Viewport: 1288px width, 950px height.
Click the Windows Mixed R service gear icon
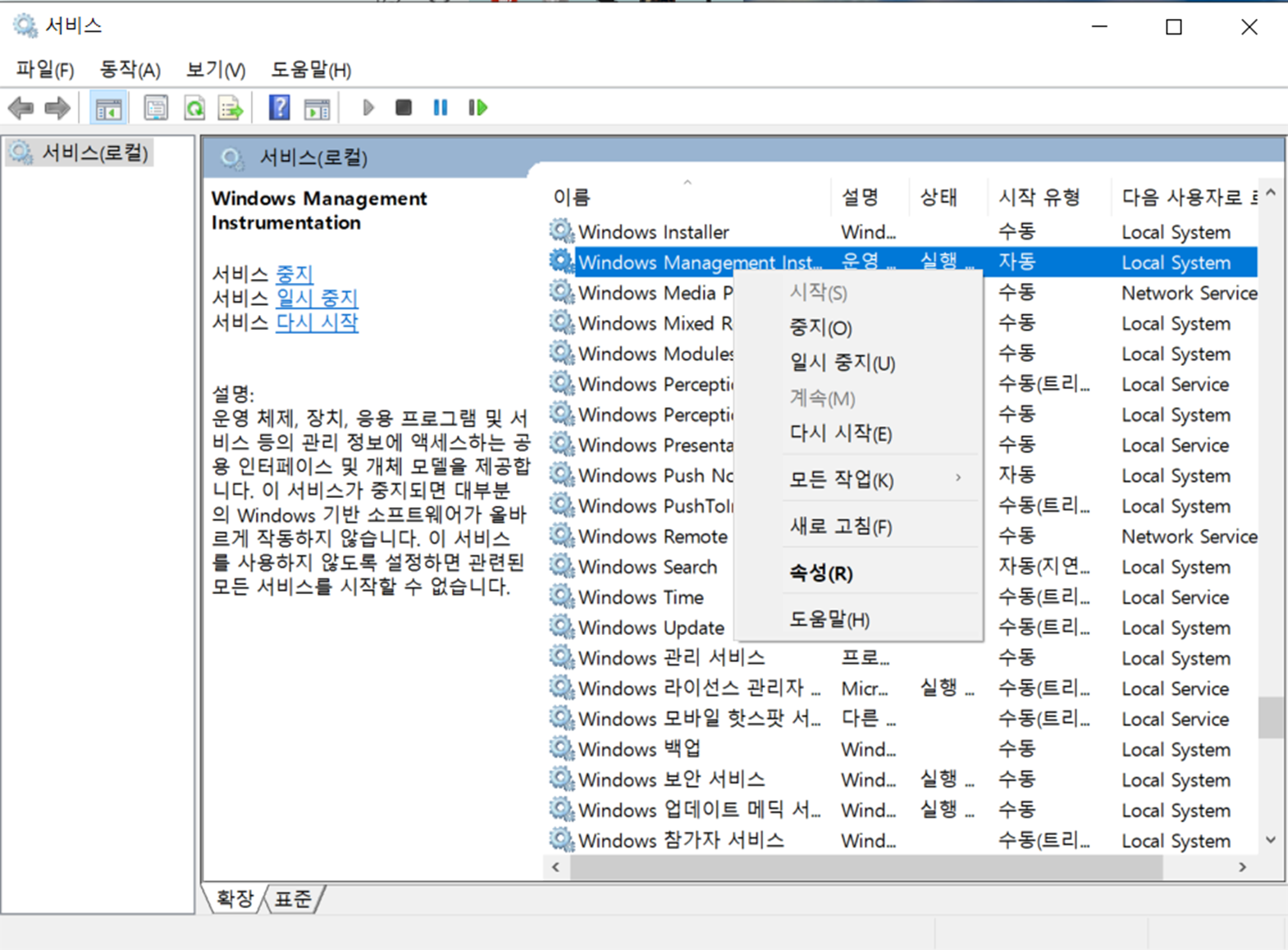[x=561, y=322]
